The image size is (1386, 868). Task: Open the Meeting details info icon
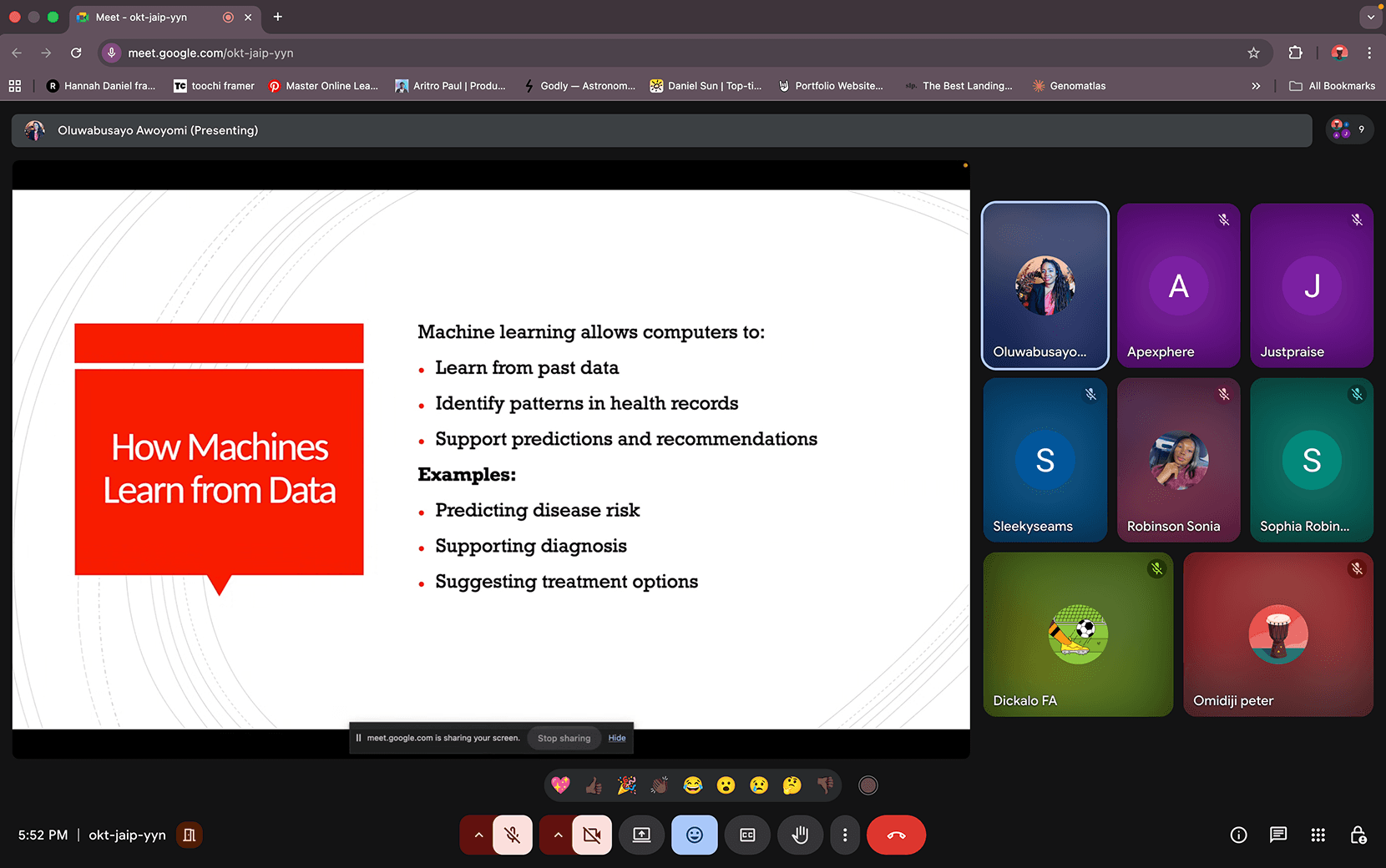click(1238, 835)
